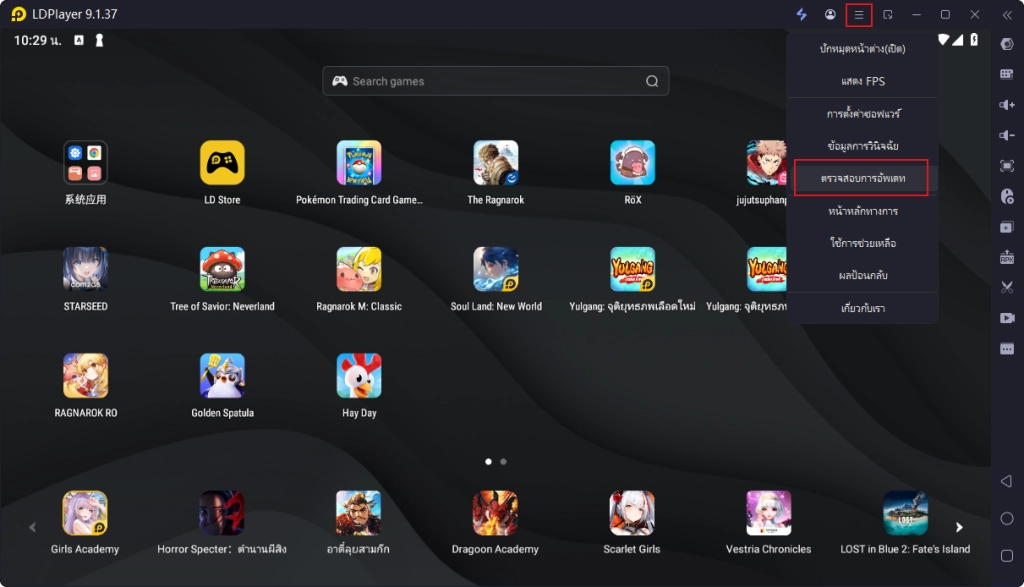Collapse the sidebar with double-arrow icon

[1007, 14]
